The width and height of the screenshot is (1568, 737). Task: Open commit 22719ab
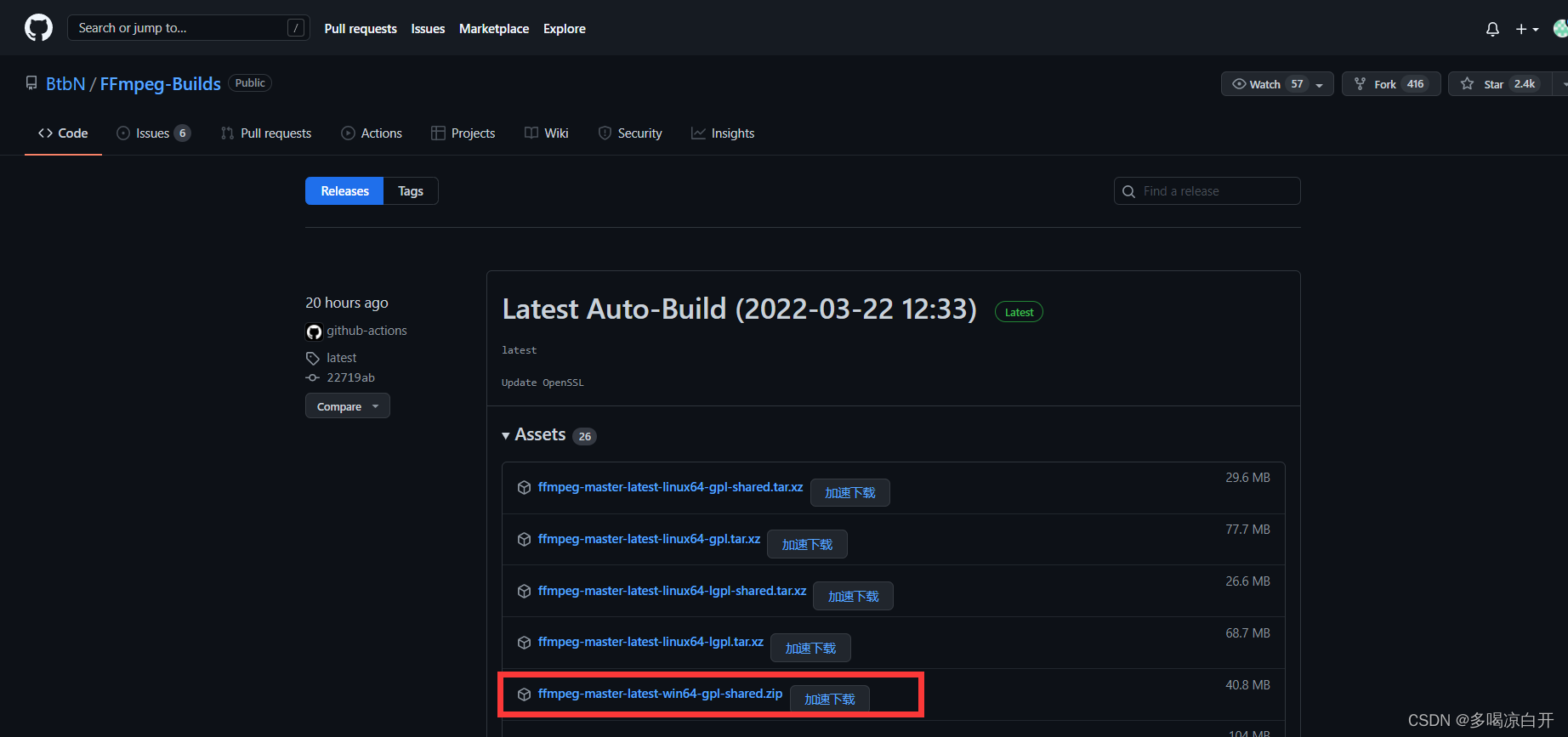click(x=350, y=377)
